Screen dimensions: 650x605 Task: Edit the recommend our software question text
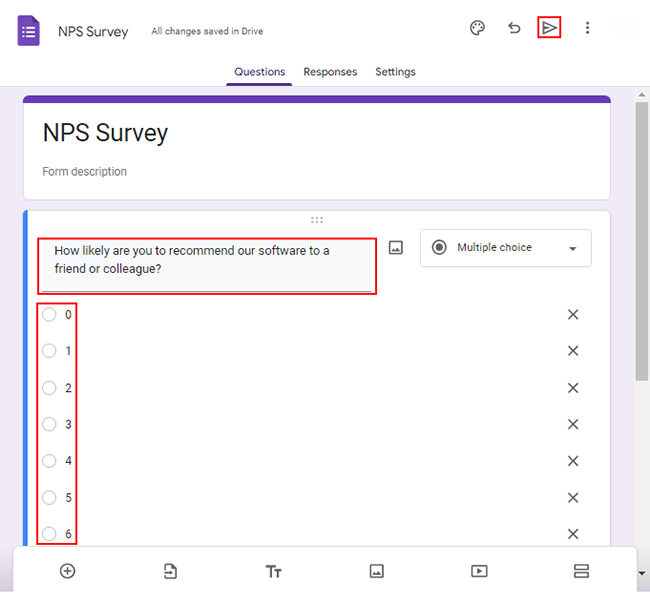click(206, 260)
